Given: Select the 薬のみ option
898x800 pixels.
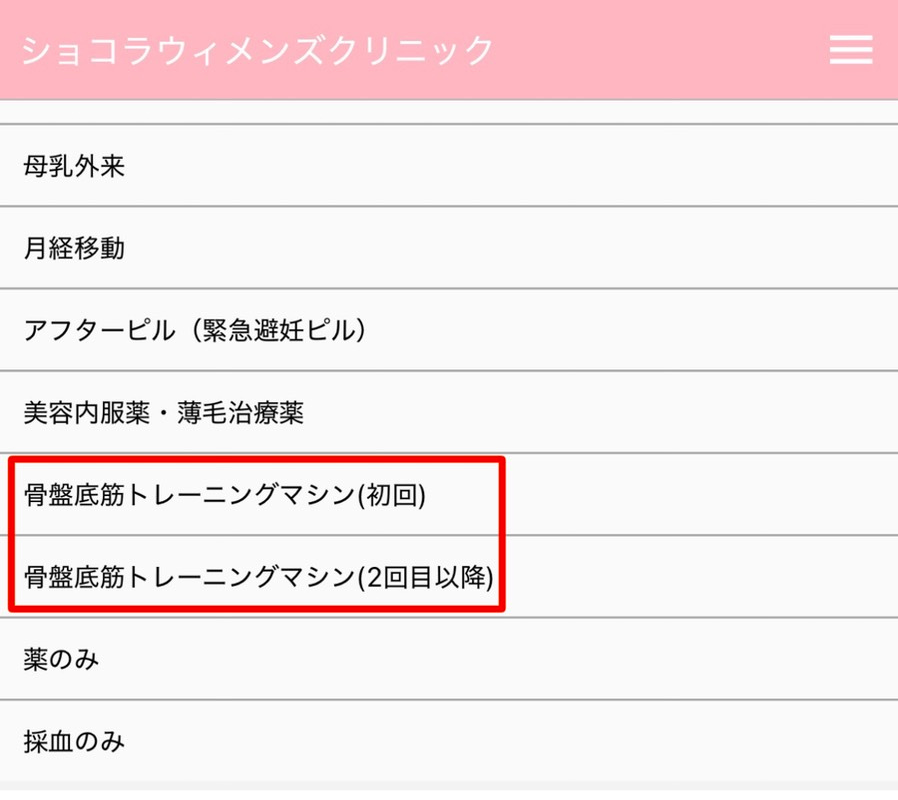Looking at the screenshot, I should pos(62,659).
